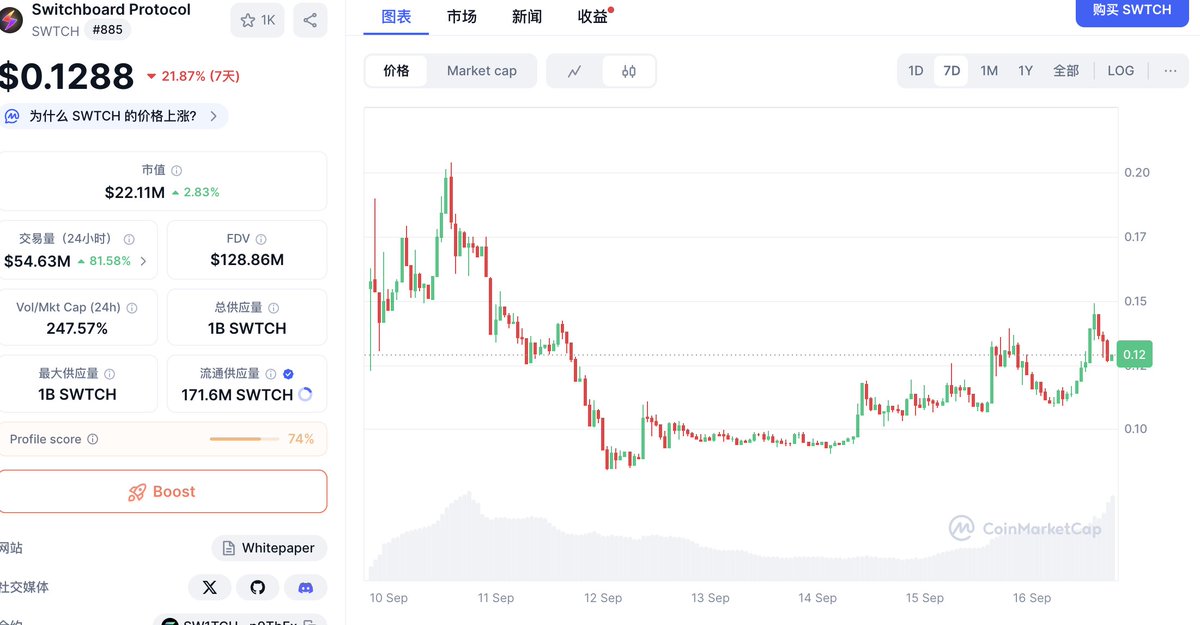
Task: Toggle LOG scale on chart
Action: click(1120, 71)
